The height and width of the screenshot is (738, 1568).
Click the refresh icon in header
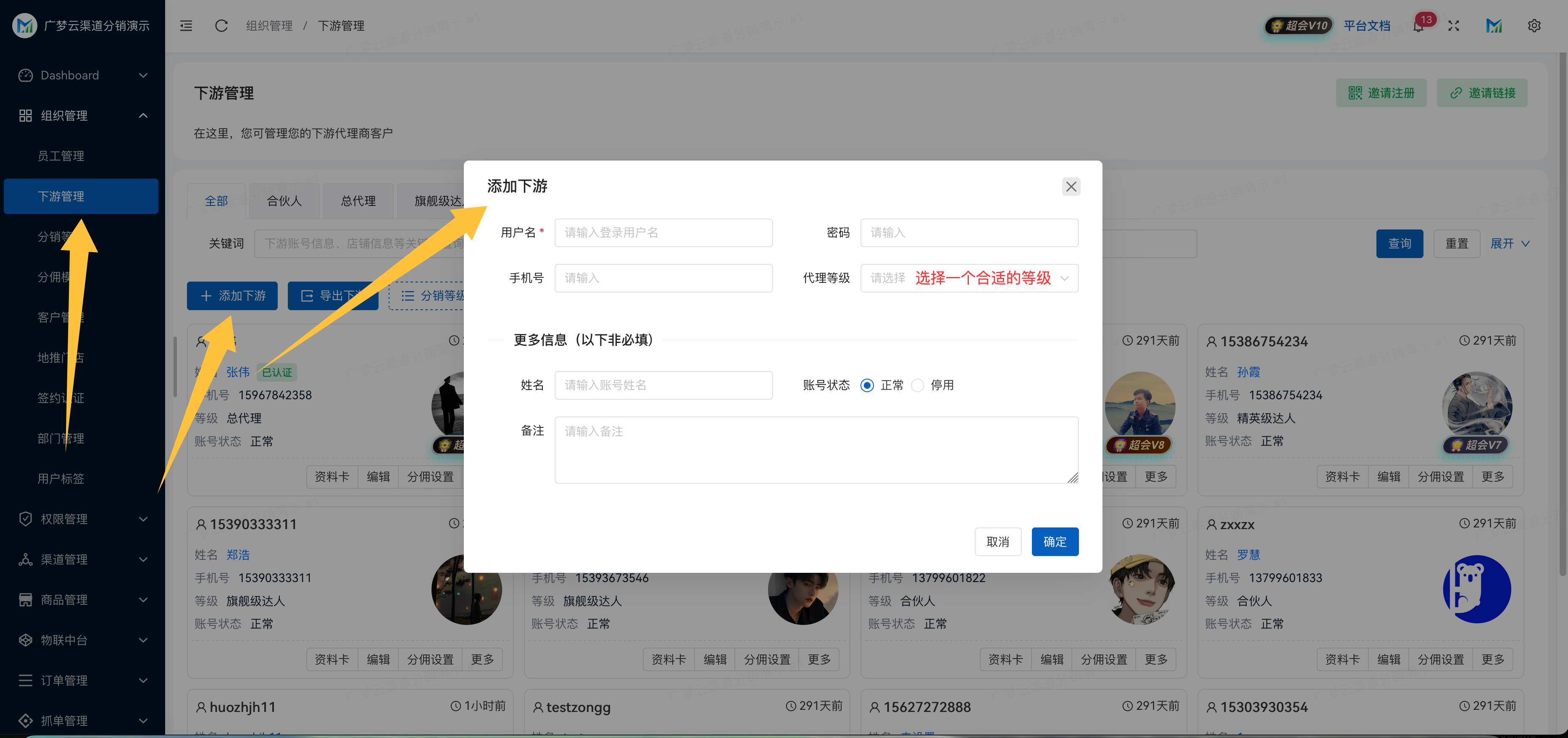[x=221, y=26]
